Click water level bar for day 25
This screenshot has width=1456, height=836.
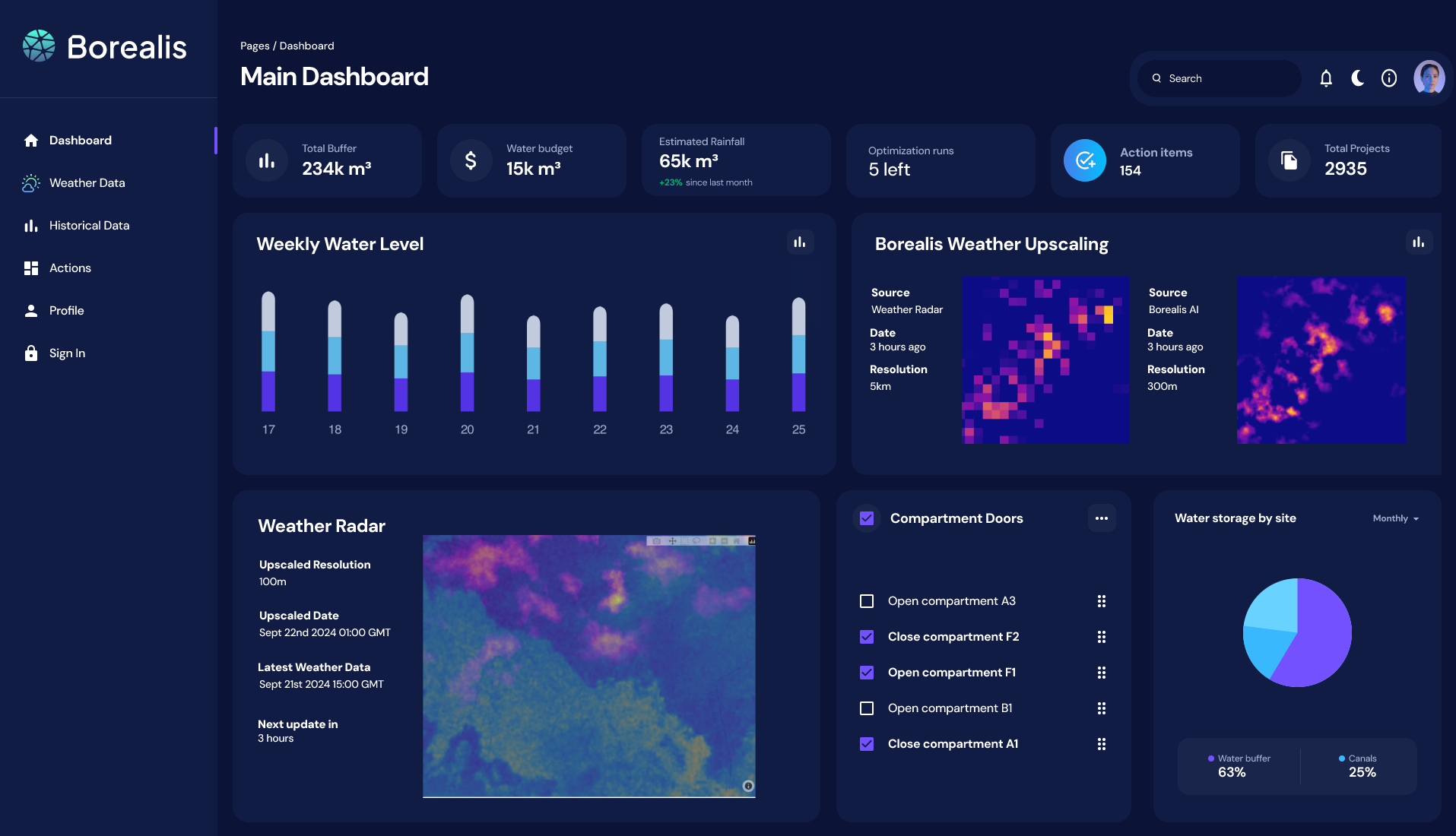tap(799, 354)
